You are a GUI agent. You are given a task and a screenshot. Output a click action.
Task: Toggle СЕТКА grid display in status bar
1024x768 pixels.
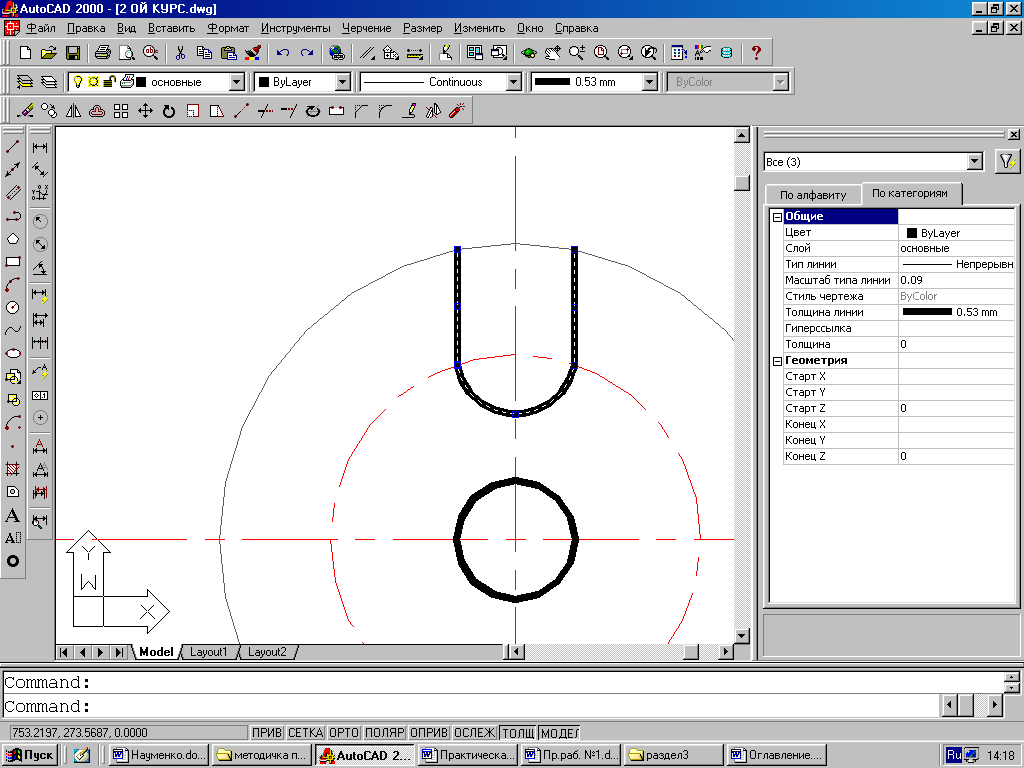click(x=306, y=733)
